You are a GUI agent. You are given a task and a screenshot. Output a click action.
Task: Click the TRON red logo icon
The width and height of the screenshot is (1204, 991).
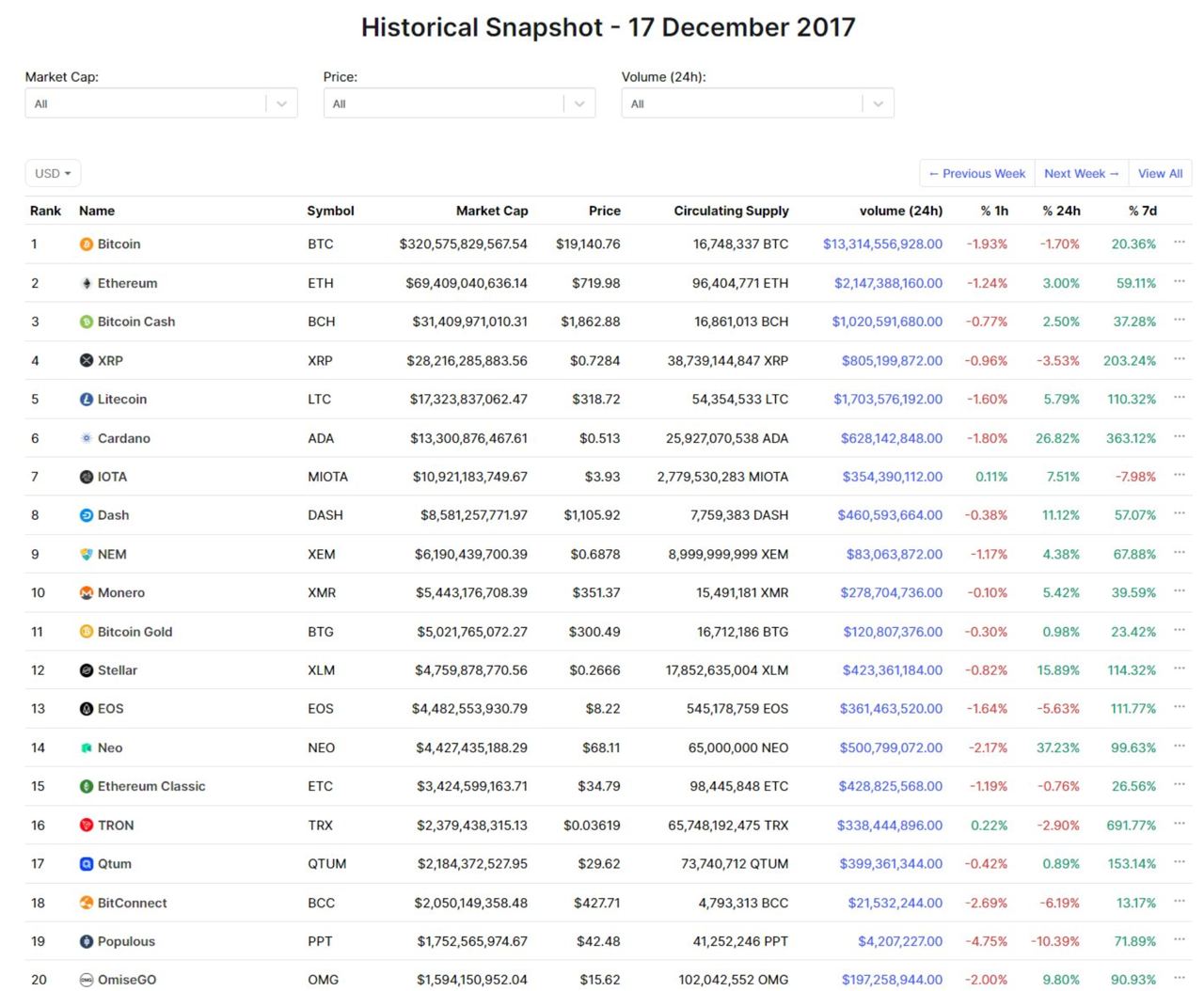pyautogui.click(x=87, y=826)
